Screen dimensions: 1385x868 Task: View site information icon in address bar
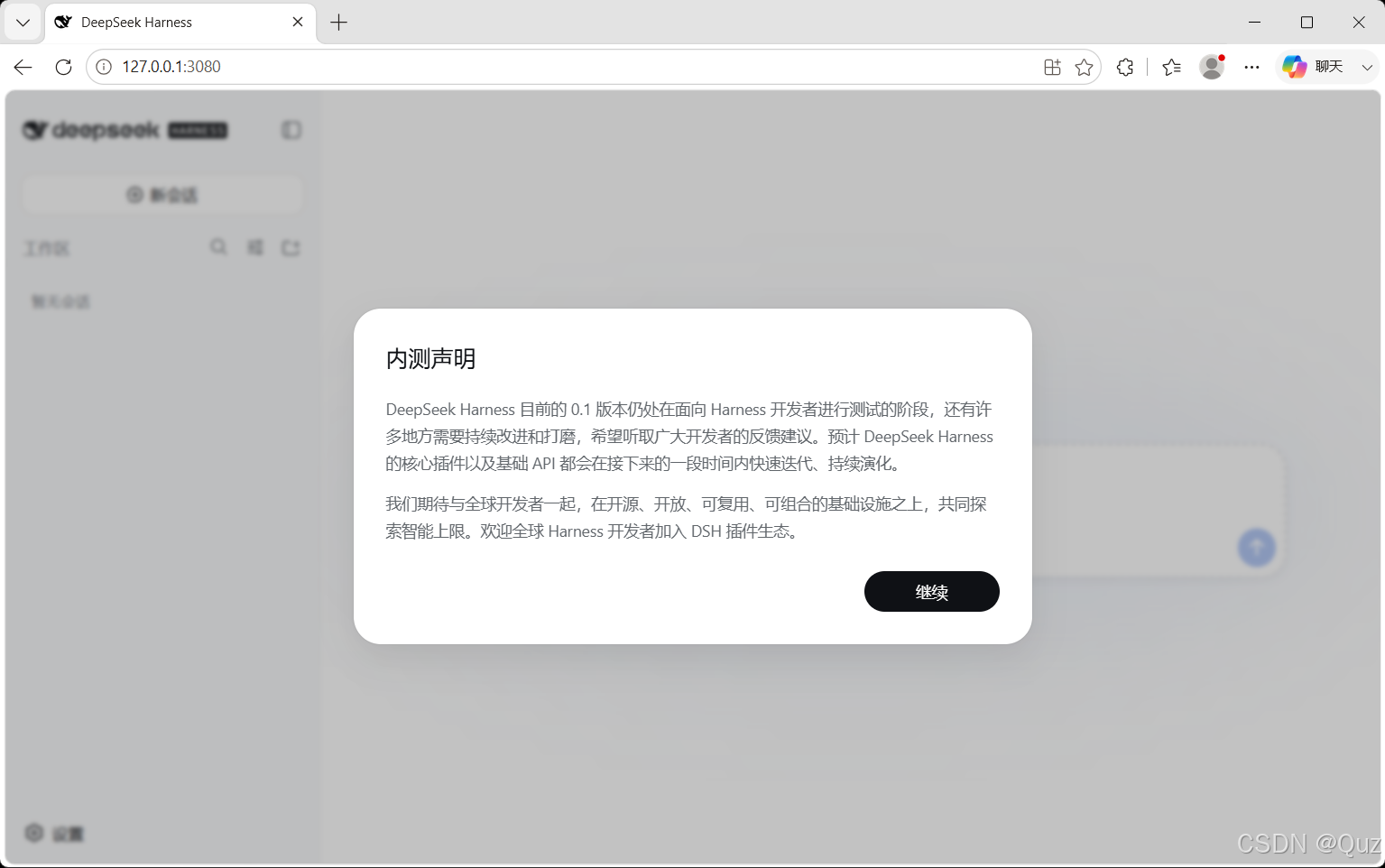click(104, 67)
